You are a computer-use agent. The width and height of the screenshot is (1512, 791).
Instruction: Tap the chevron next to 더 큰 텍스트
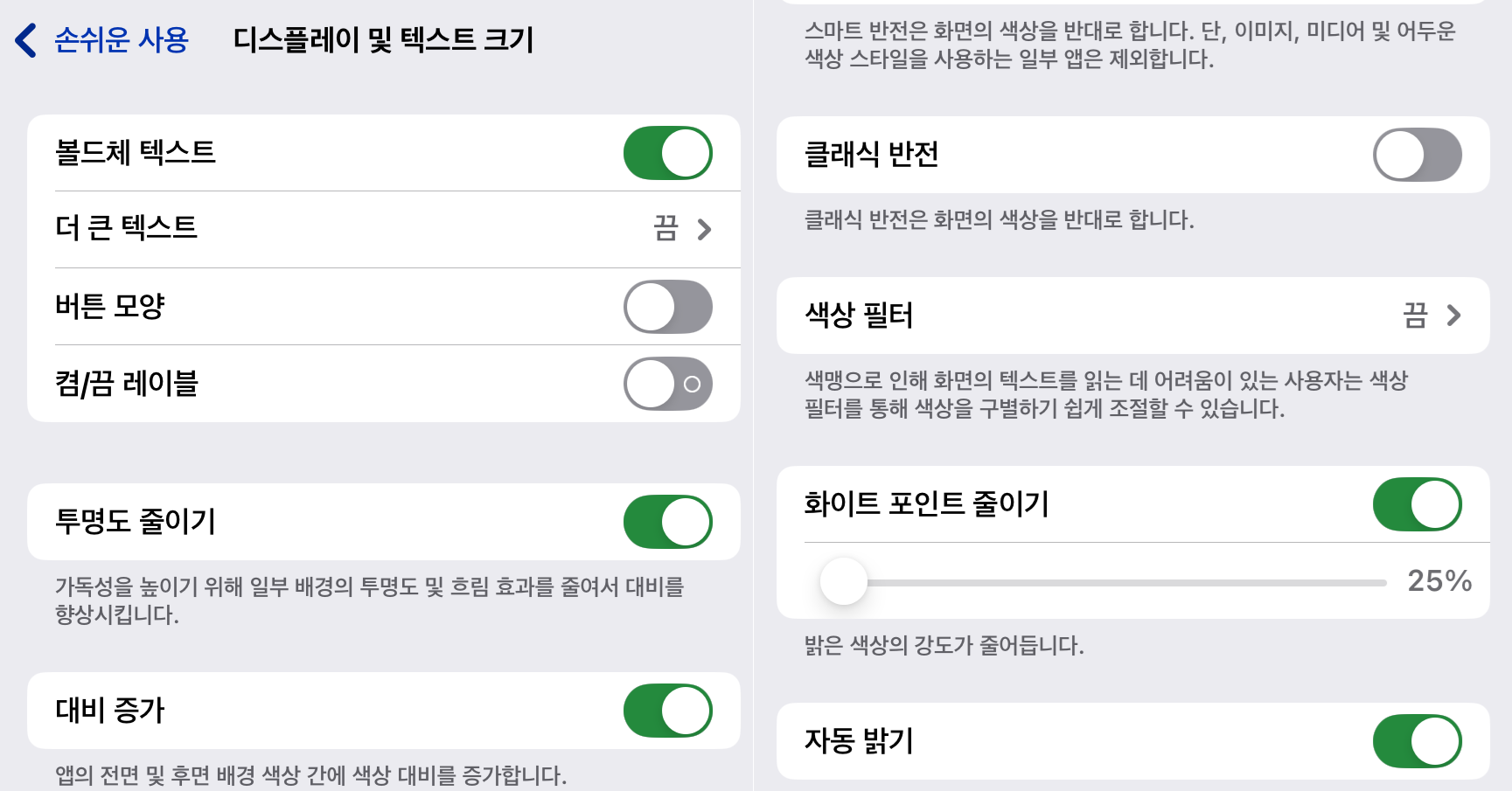[704, 229]
